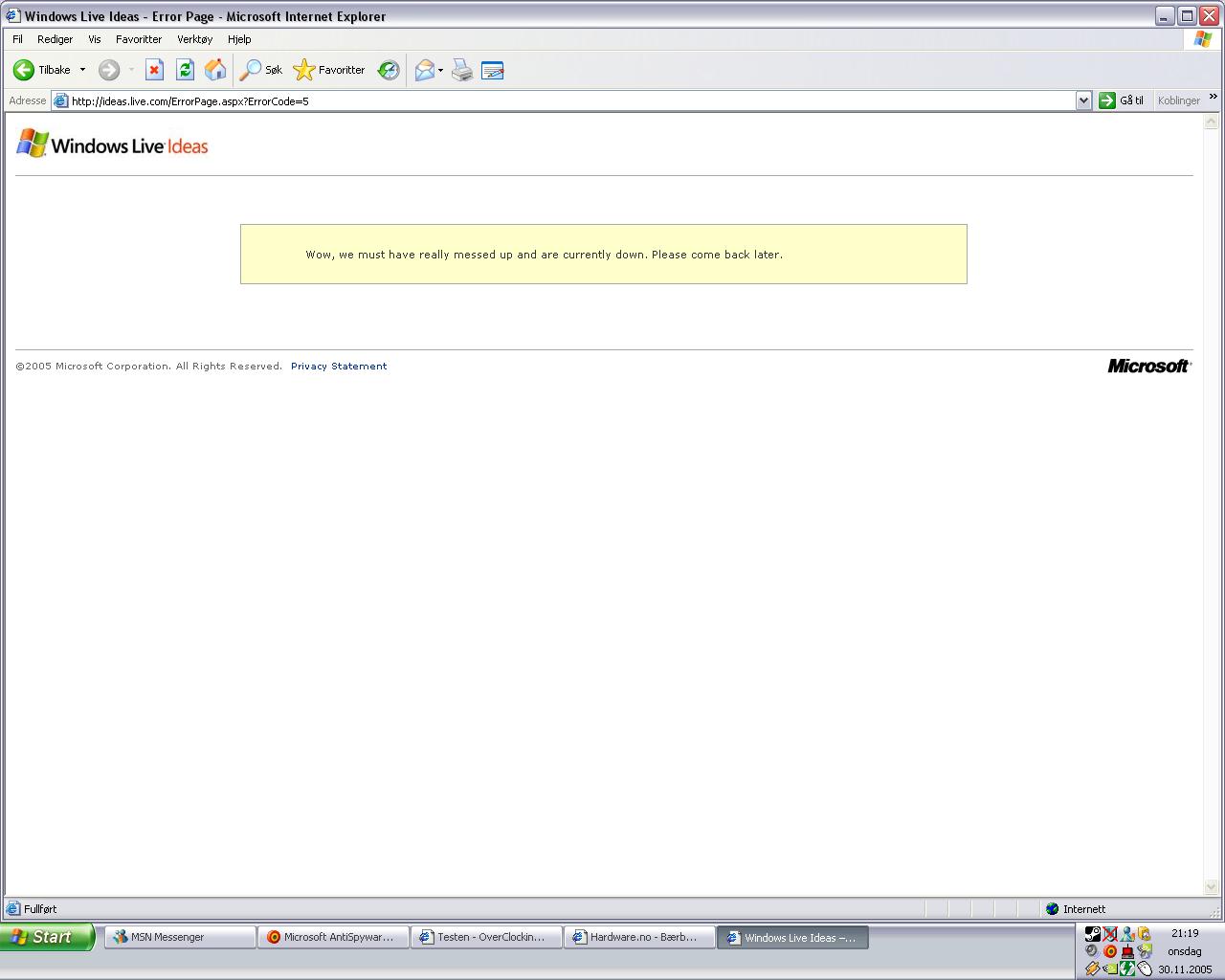Click the Steam tray icon
This screenshot has width=1225, height=980.
tap(1093, 934)
